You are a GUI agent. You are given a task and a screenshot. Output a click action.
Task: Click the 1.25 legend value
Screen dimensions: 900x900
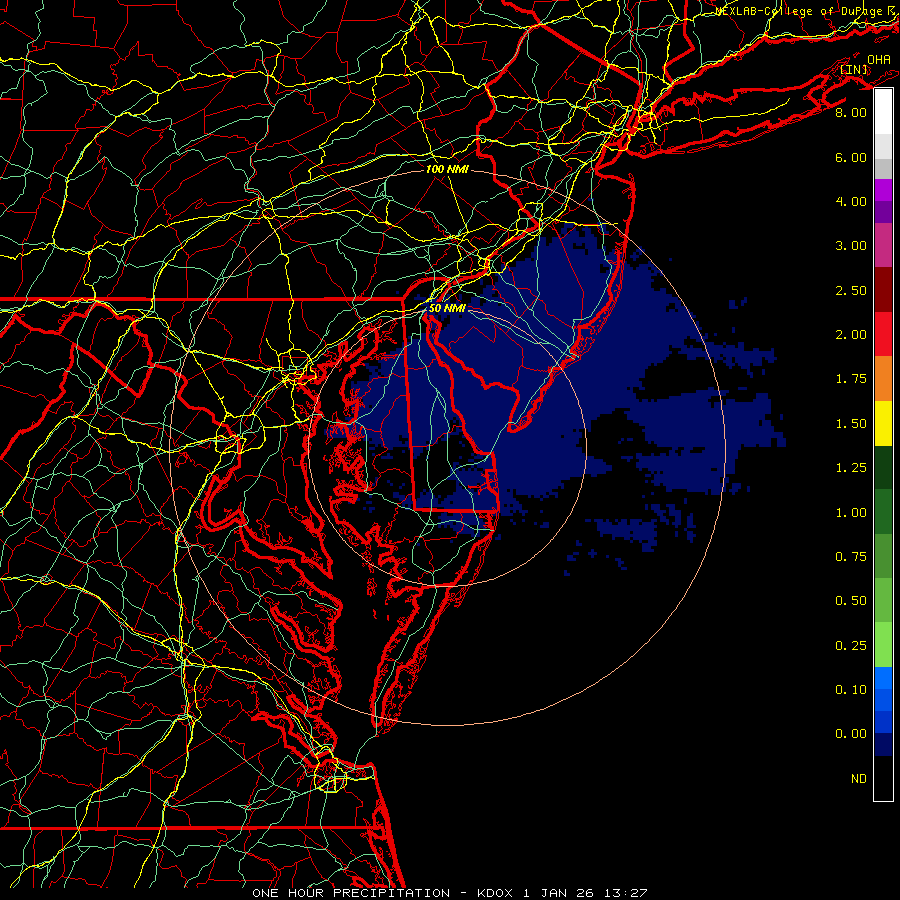851,468
